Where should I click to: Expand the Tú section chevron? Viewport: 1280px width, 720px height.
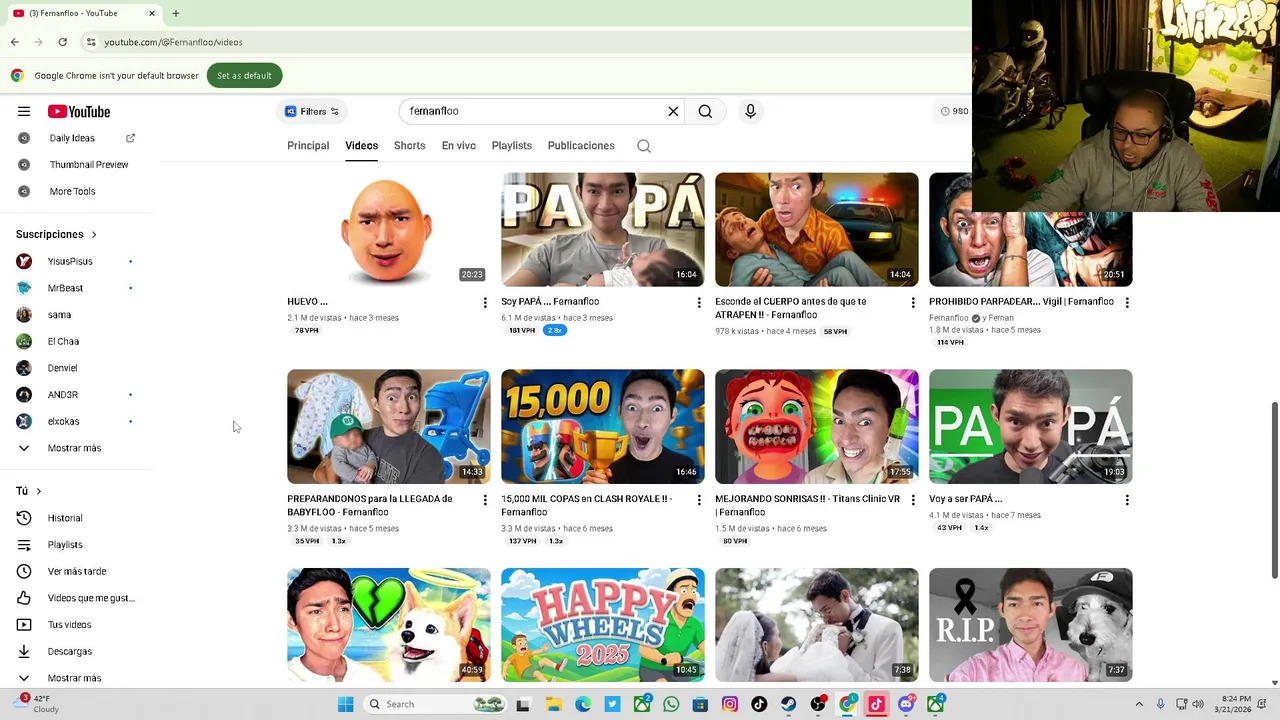click(38, 491)
